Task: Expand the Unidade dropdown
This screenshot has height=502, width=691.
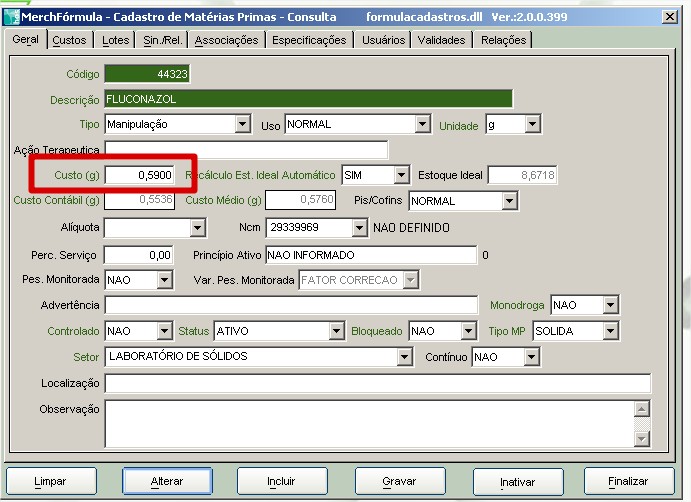Action: 532,125
